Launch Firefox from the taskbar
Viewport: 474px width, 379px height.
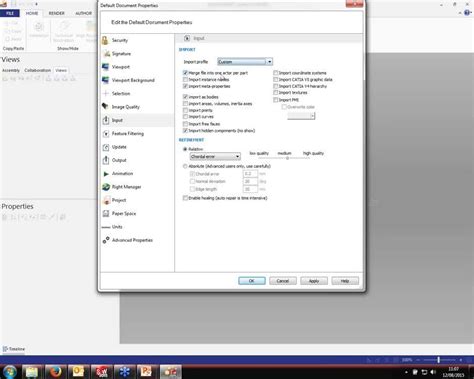[x=55, y=372]
